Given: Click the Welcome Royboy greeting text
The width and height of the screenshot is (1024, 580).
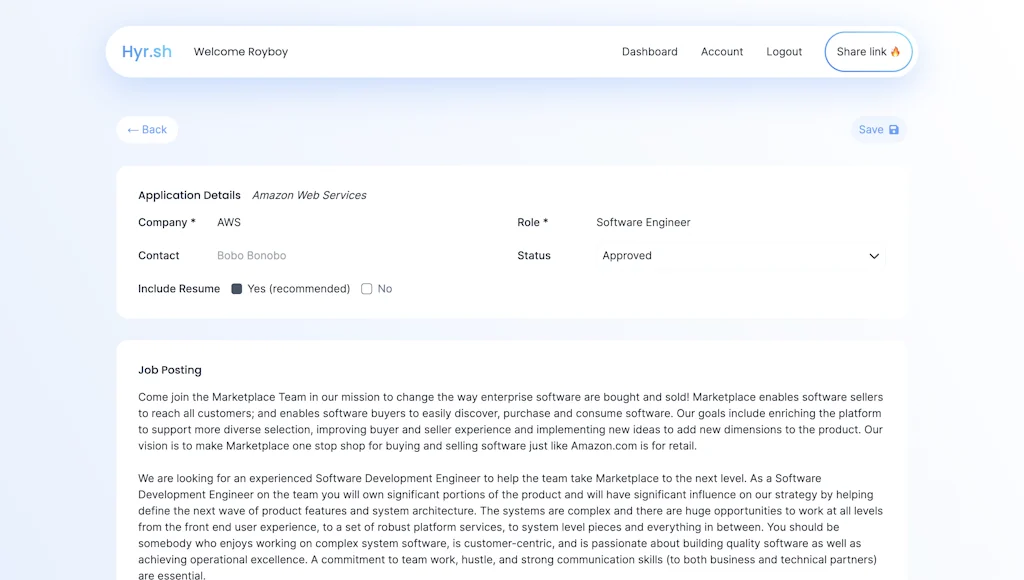Looking at the screenshot, I should (241, 52).
